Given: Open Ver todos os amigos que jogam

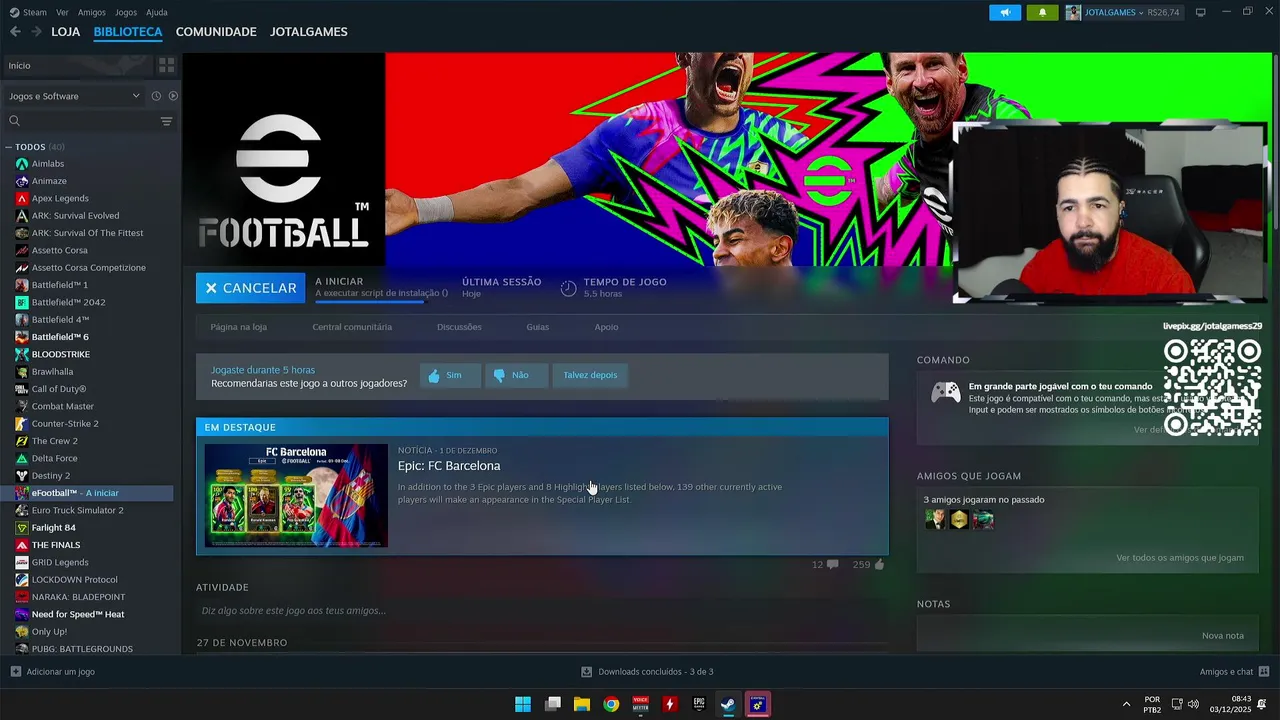Looking at the screenshot, I should pyautogui.click(x=1180, y=558).
